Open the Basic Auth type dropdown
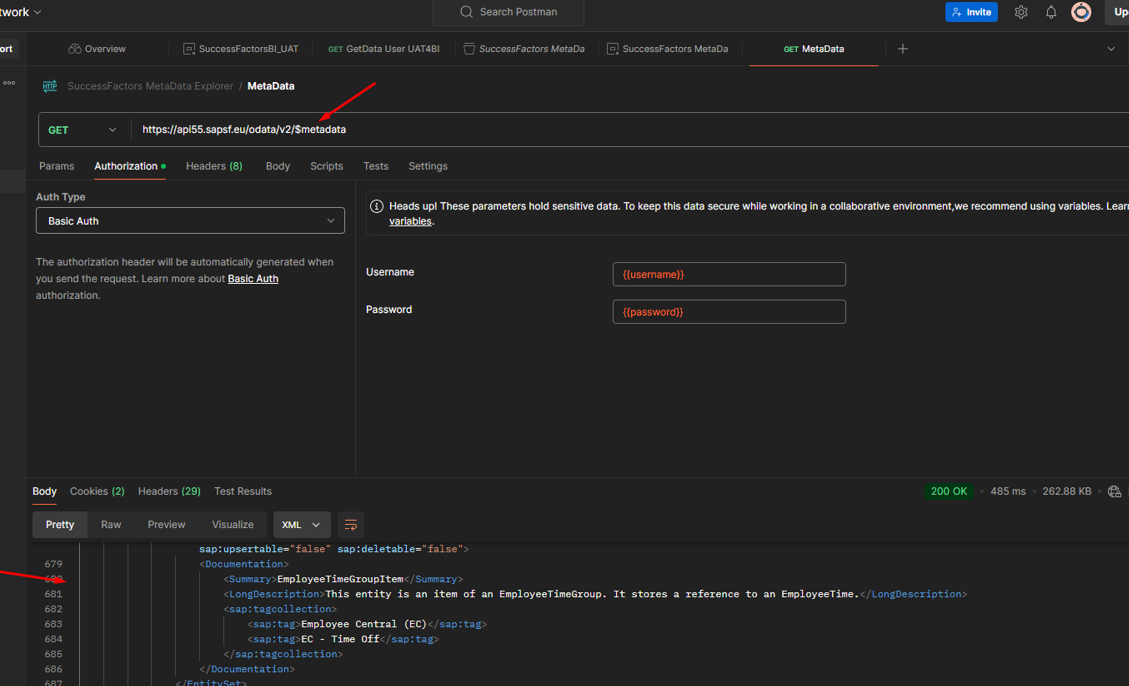Image resolution: width=1129 pixels, height=686 pixels. tap(190, 221)
